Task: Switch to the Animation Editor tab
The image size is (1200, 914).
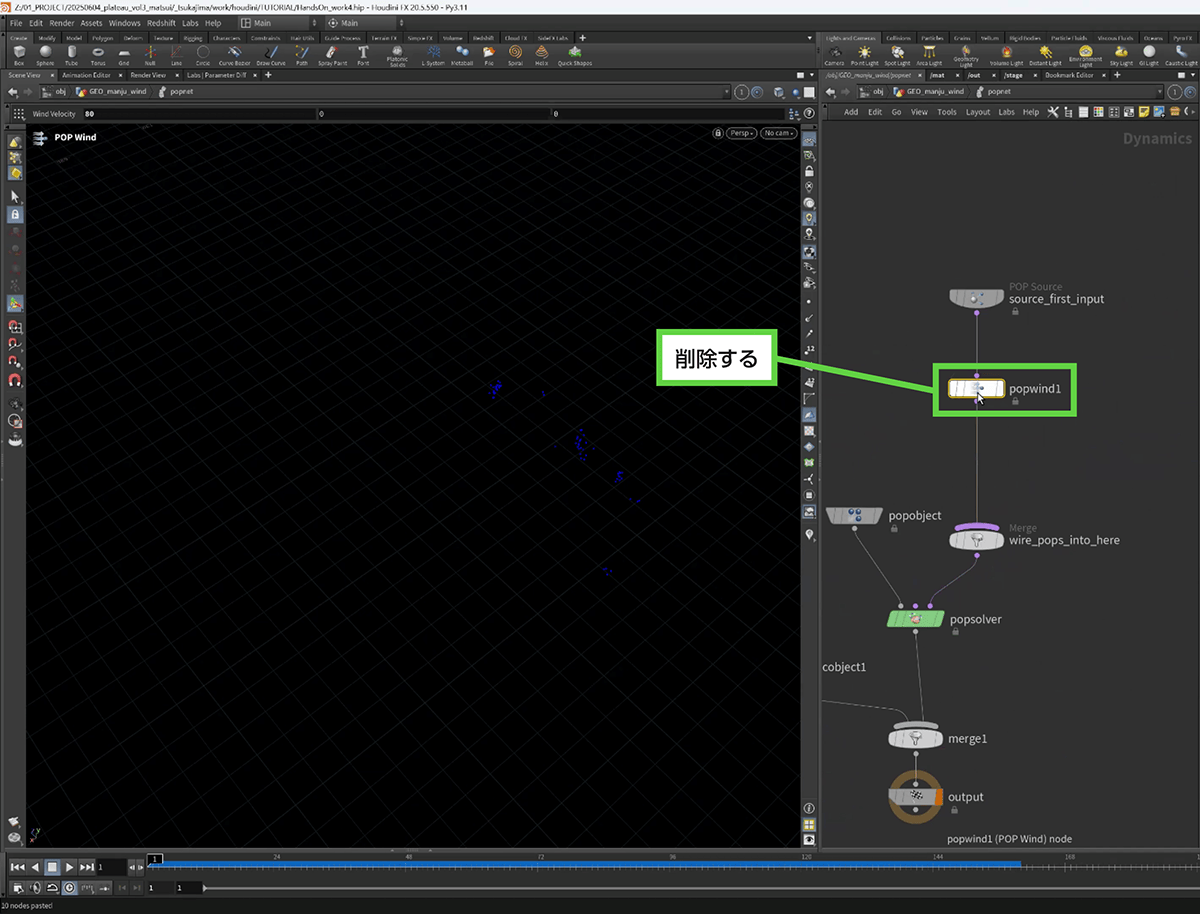Action: [x=86, y=75]
